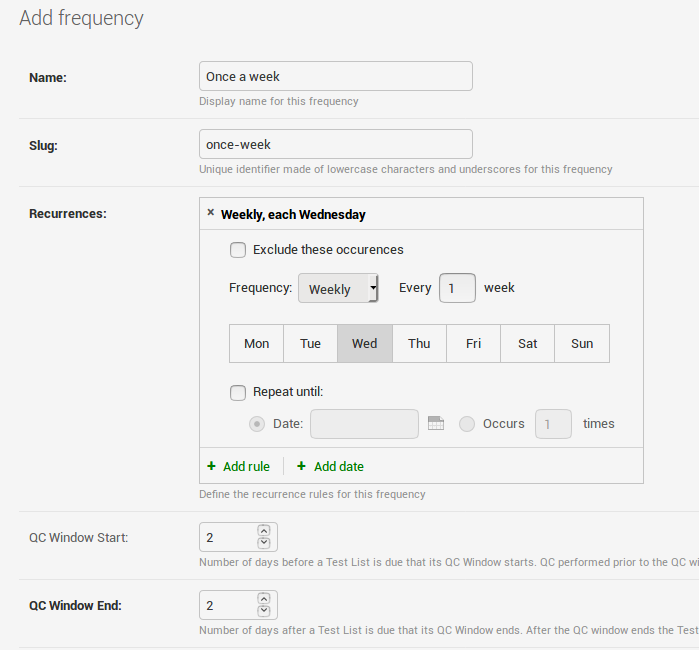The height and width of the screenshot is (650, 699).
Task: Decrease the QC Window End value
Action: pos(264,611)
